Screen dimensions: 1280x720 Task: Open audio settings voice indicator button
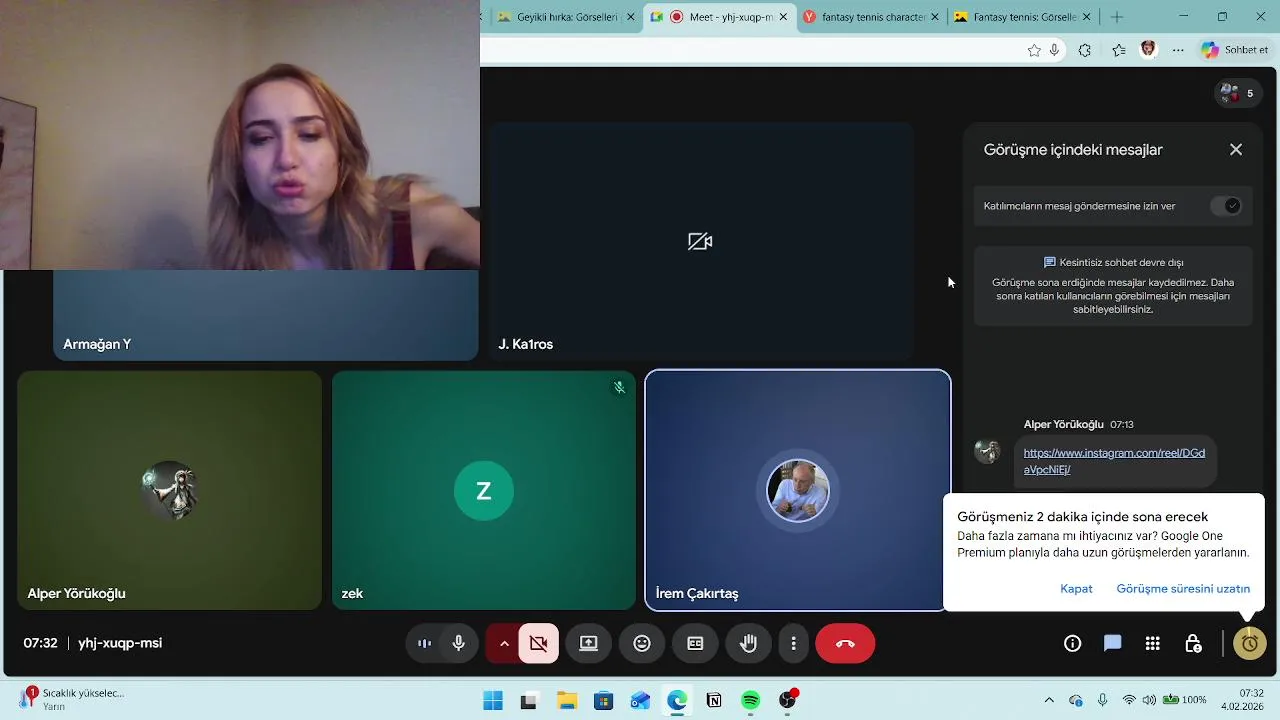coord(424,644)
